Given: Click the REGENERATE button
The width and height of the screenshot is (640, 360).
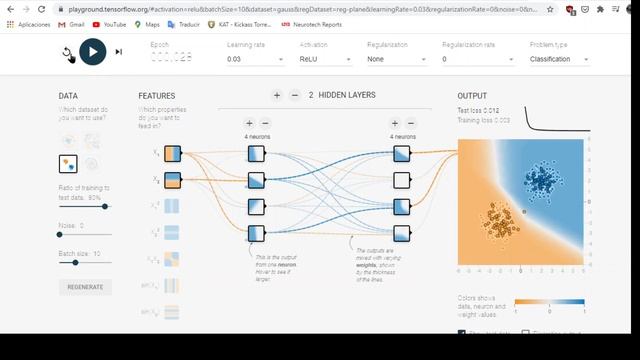Looking at the screenshot, I should click(x=85, y=287).
